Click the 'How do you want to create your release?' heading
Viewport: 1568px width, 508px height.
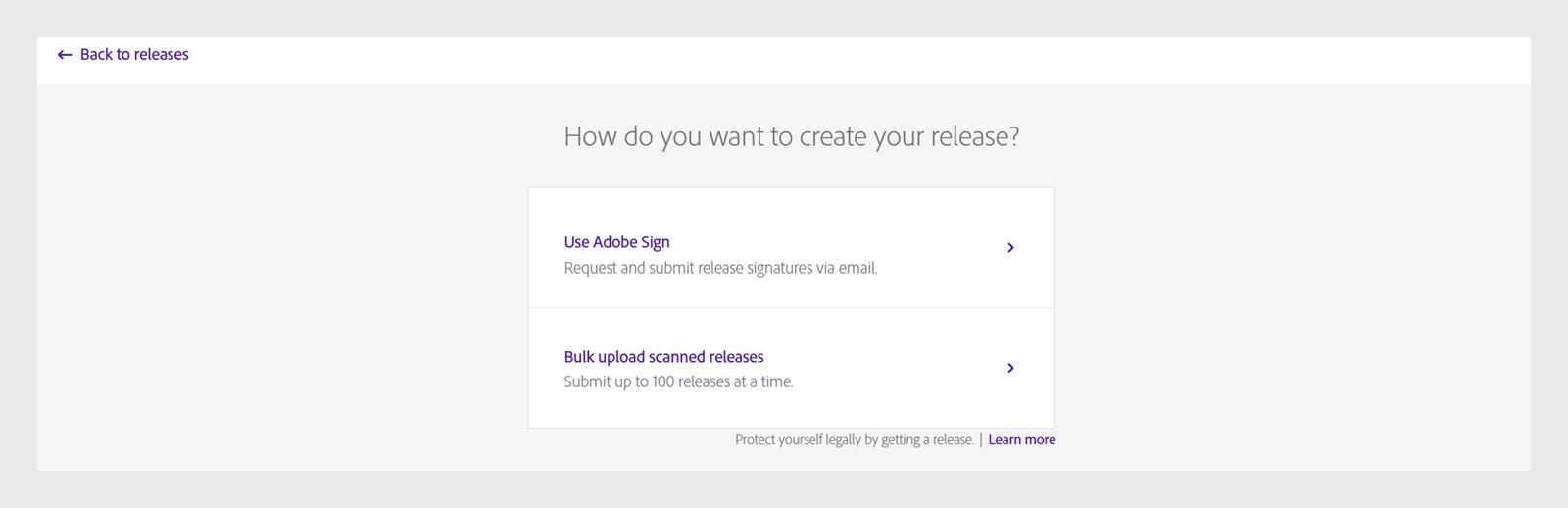point(792,136)
